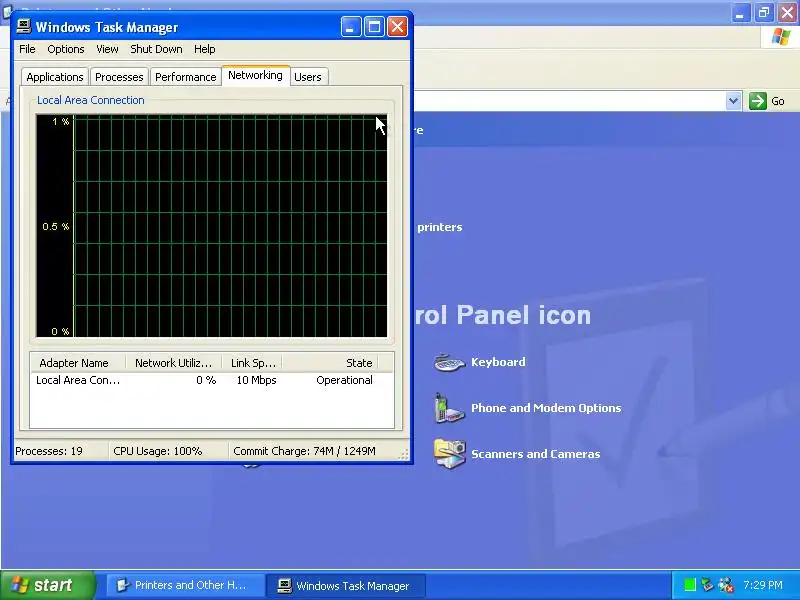800x600 pixels.
Task: Open the Keyboard control panel icon
Action: click(x=449, y=362)
